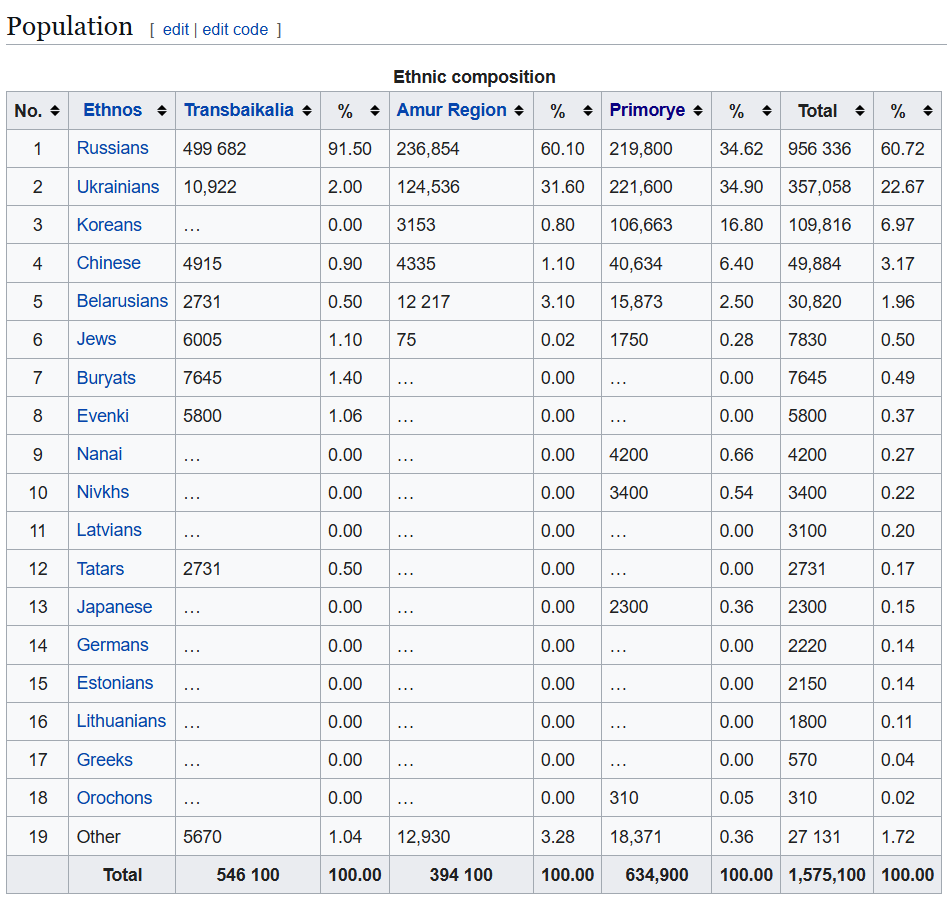Sort by the % column after Transbaikalia
The height and width of the screenshot is (901, 947).
point(375,111)
